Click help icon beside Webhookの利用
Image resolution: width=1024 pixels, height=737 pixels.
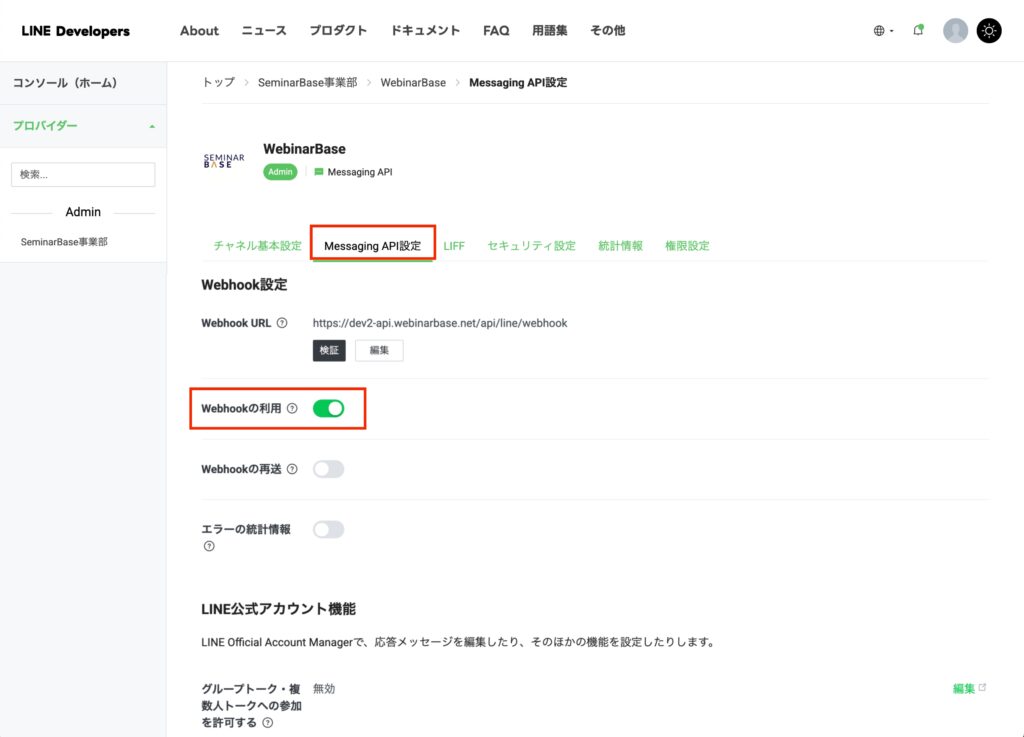pos(292,408)
